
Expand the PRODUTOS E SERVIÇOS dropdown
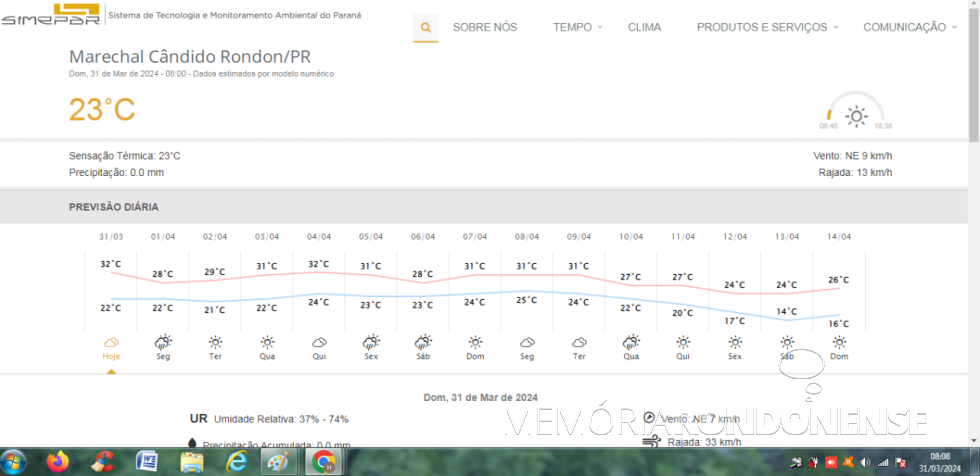[x=767, y=27]
